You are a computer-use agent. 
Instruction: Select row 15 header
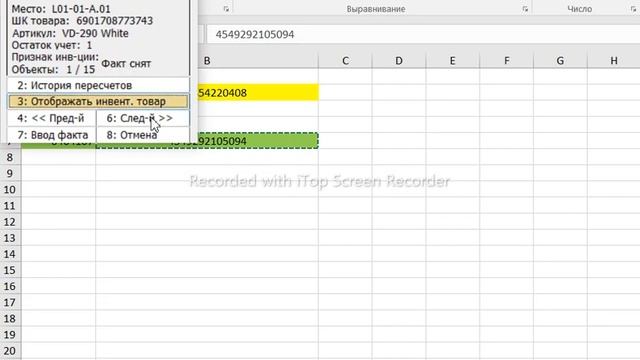point(10,270)
